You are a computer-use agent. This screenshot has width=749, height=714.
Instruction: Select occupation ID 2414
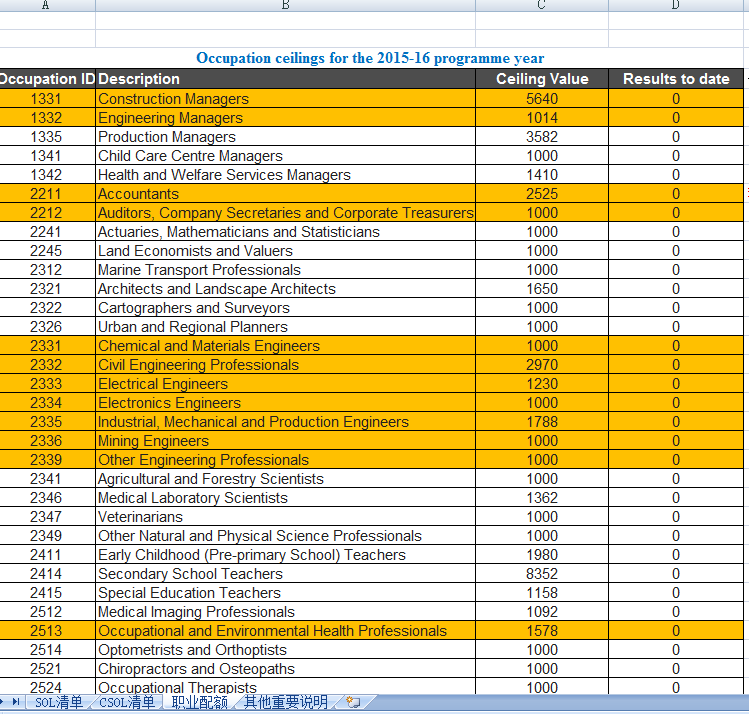point(46,574)
